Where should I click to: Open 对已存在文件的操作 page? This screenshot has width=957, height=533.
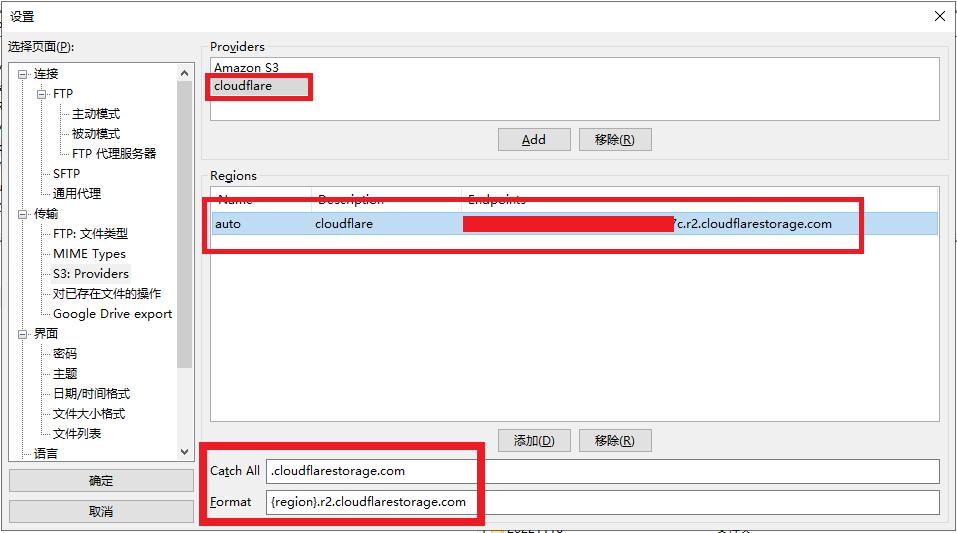click(107, 294)
